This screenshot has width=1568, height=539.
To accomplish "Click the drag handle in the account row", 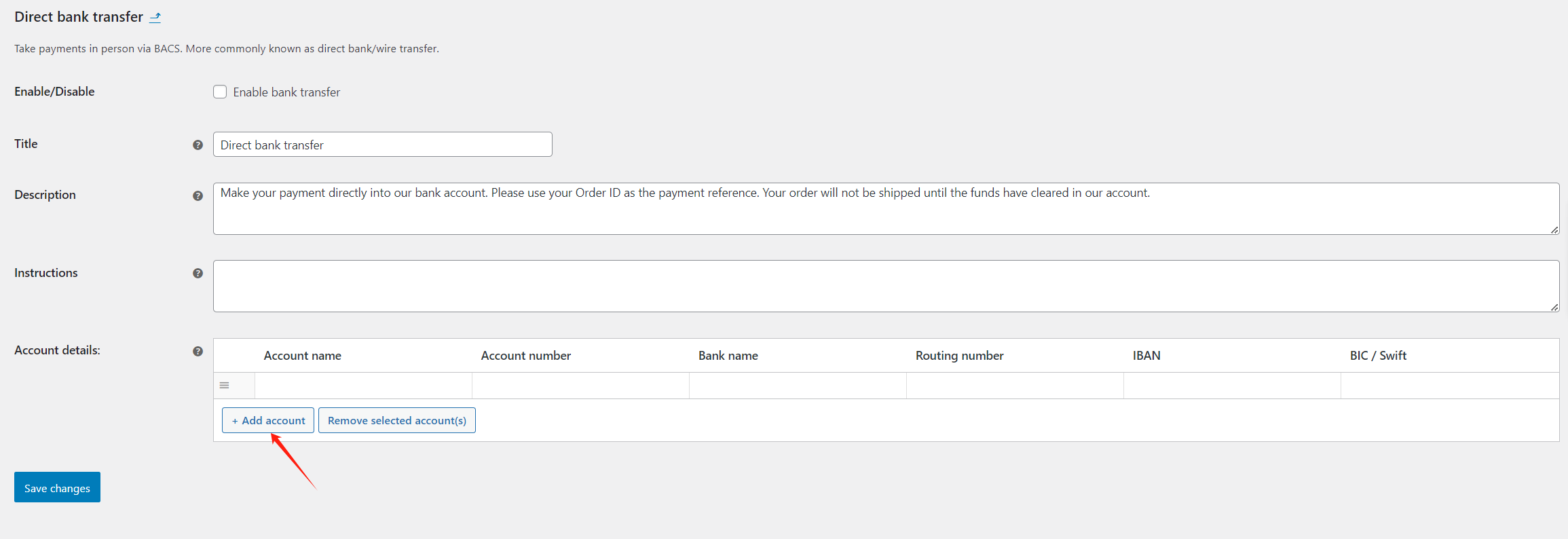I will pyautogui.click(x=224, y=386).
